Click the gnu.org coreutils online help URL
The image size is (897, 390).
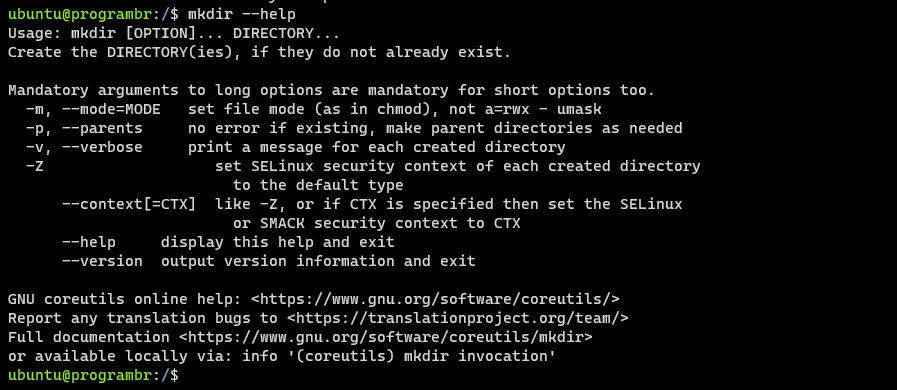[435, 299]
